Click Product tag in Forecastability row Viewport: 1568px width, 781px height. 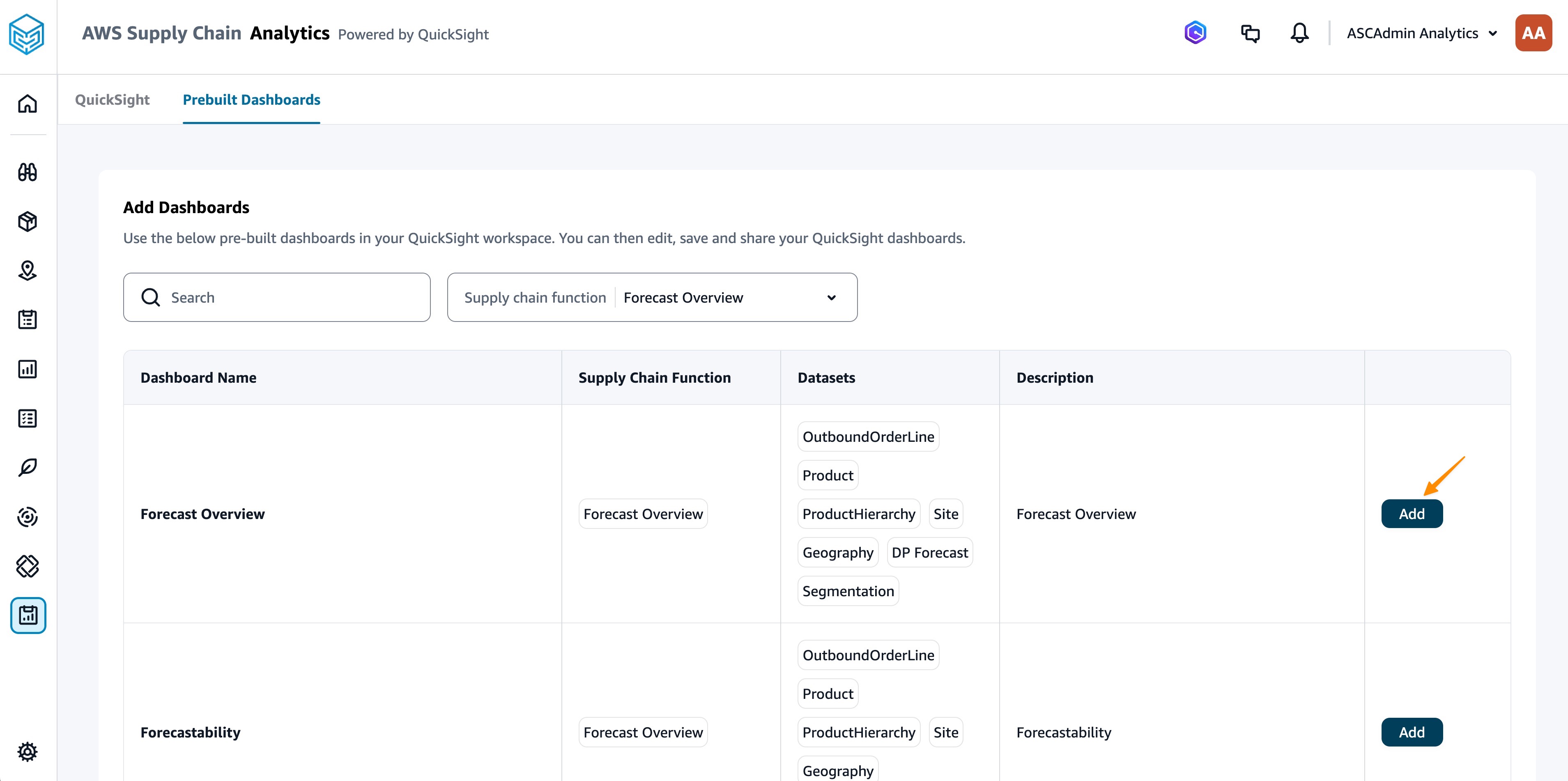coord(828,694)
